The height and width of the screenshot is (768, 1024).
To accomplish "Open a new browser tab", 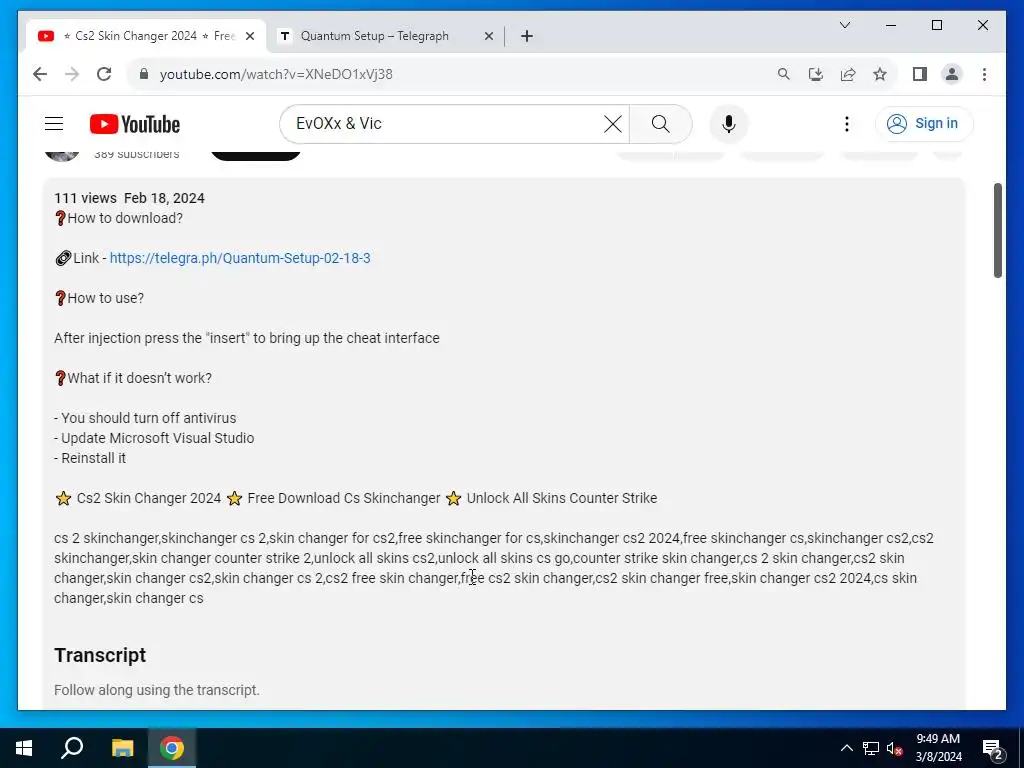I will point(527,36).
